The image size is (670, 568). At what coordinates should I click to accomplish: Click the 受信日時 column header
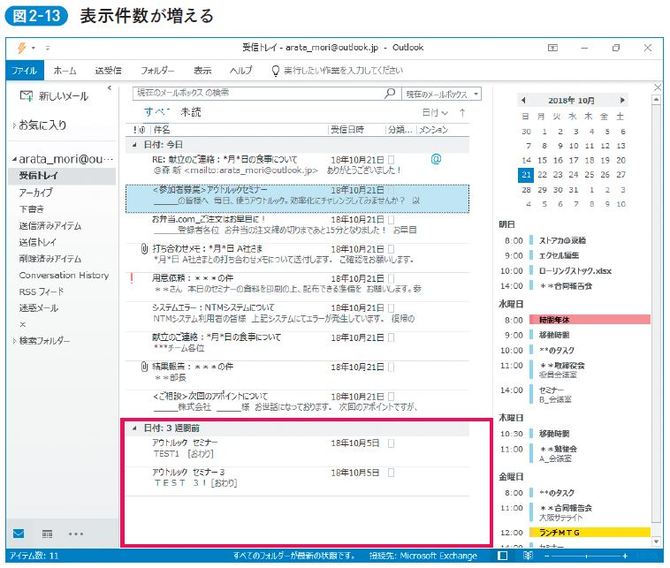pos(347,130)
